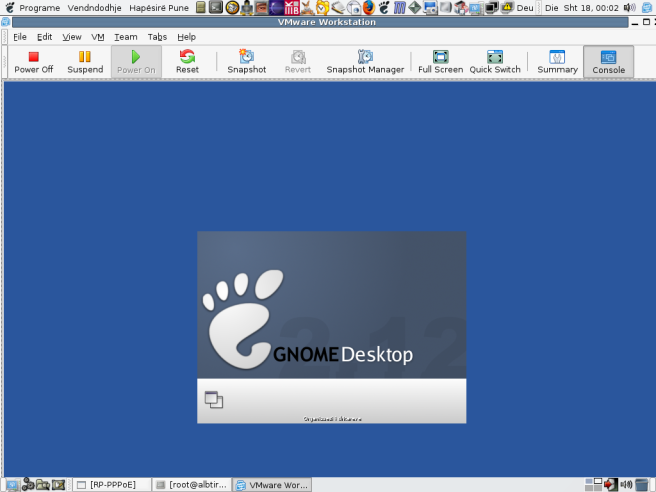This screenshot has width=656, height=492.
Task: Click the bottom panel volume icon
Action: tap(626, 484)
